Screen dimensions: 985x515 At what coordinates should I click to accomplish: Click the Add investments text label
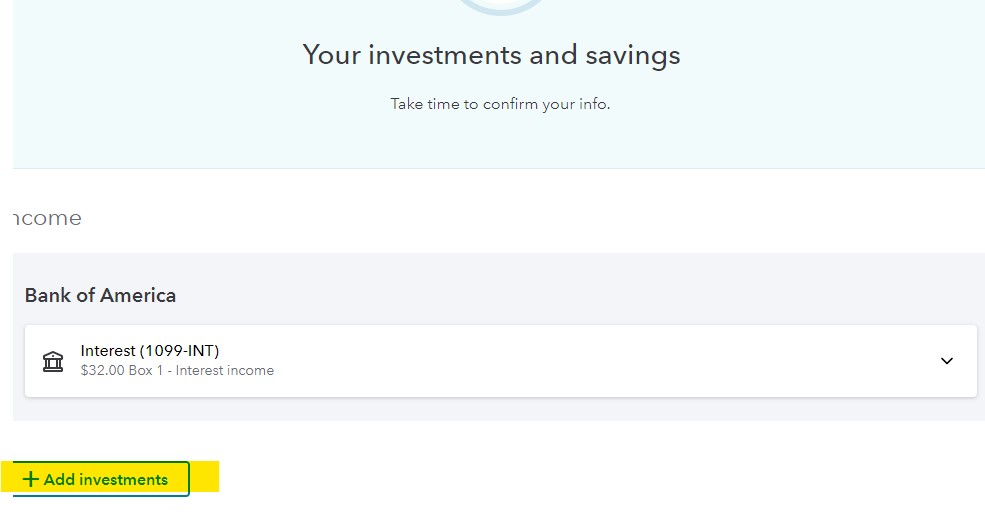(106, 480)
